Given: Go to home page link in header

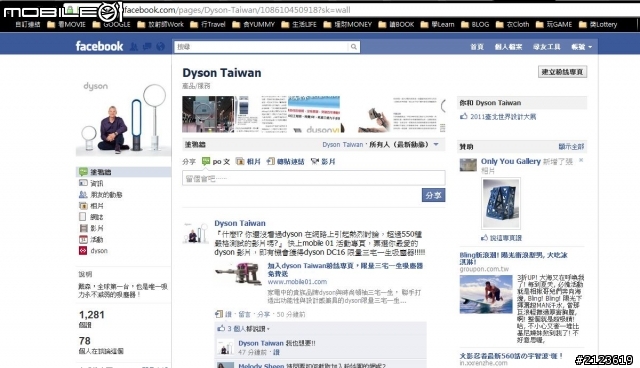Looking at the screenshot, I should (x=477, y=47).
